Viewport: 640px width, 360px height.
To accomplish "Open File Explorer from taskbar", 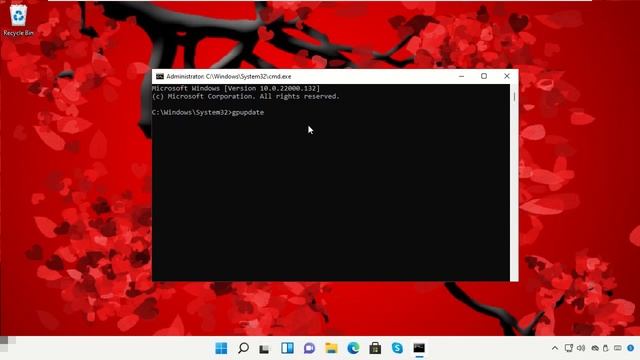I will point(331,348).
